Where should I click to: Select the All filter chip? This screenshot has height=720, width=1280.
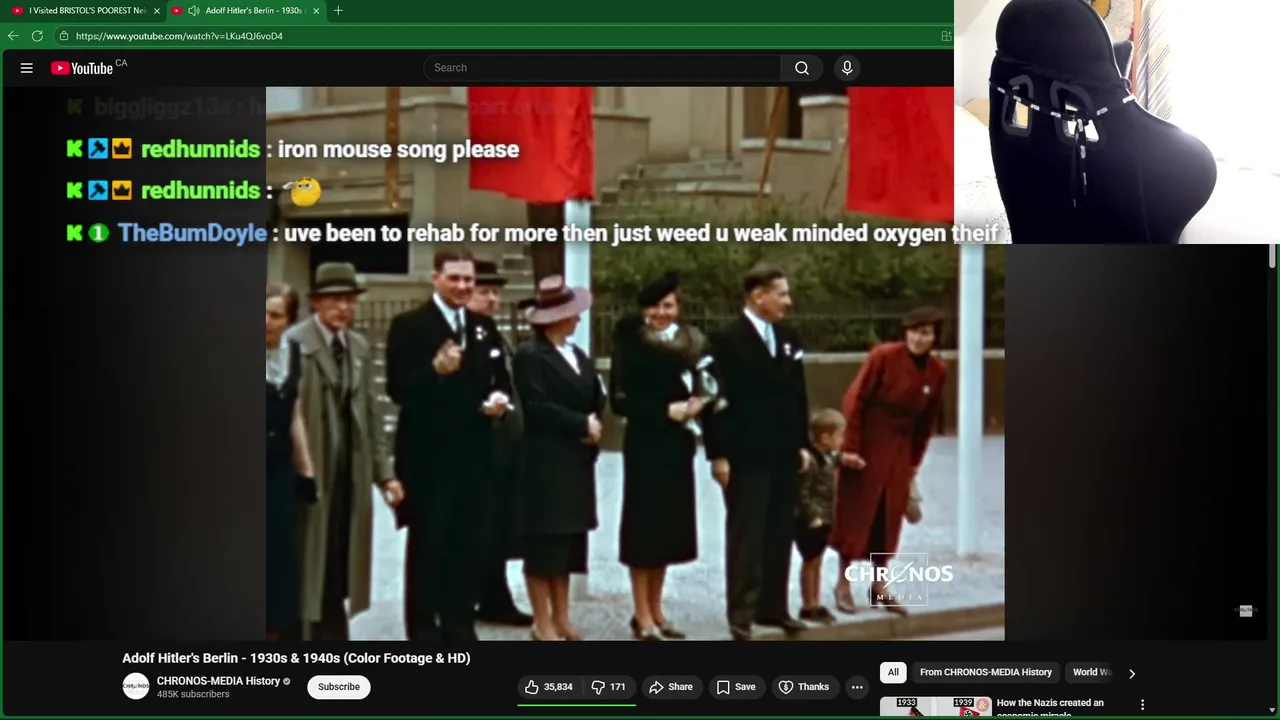(893, 672)
